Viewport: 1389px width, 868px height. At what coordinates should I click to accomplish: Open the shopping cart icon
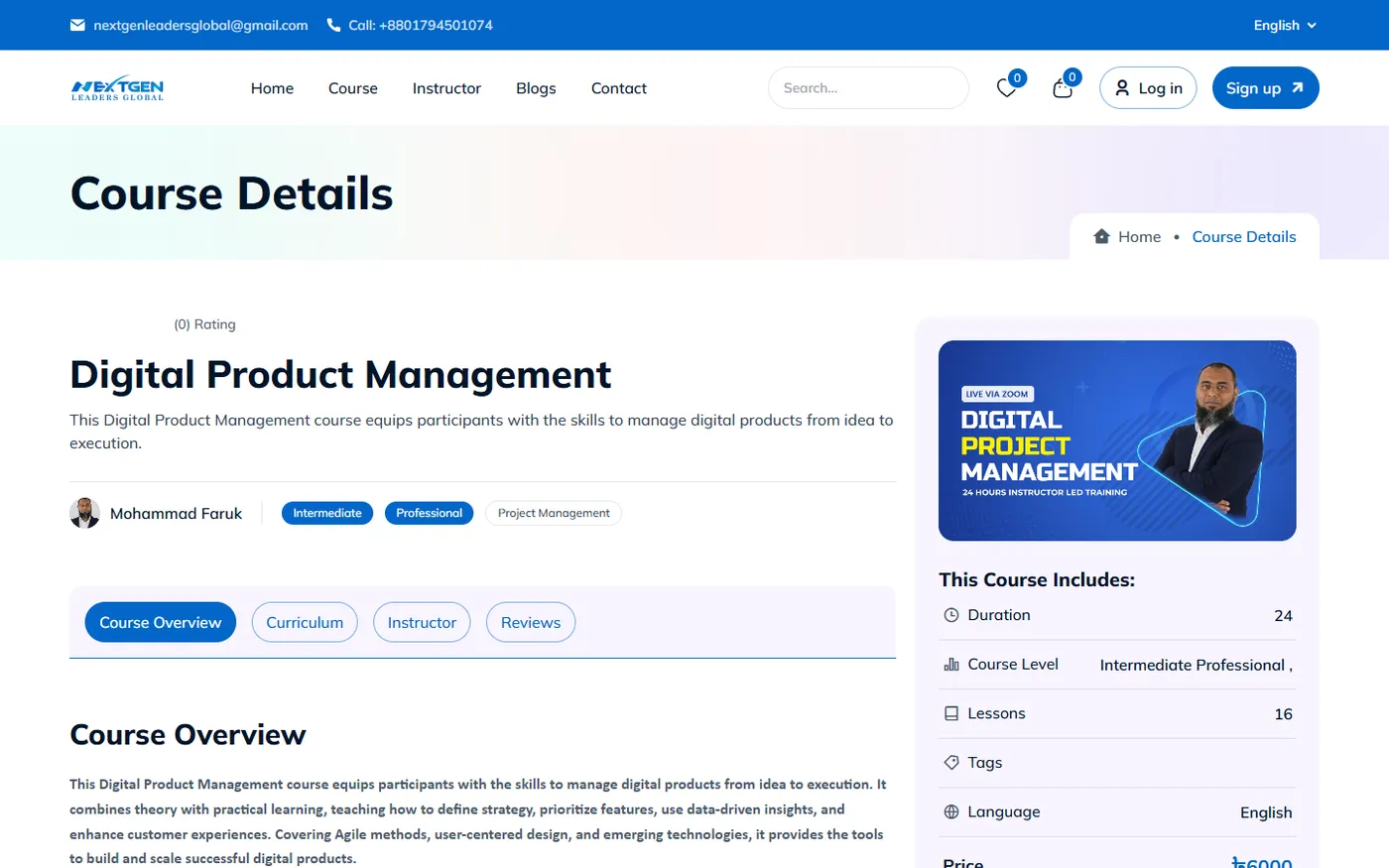(x=1063, y=88)
